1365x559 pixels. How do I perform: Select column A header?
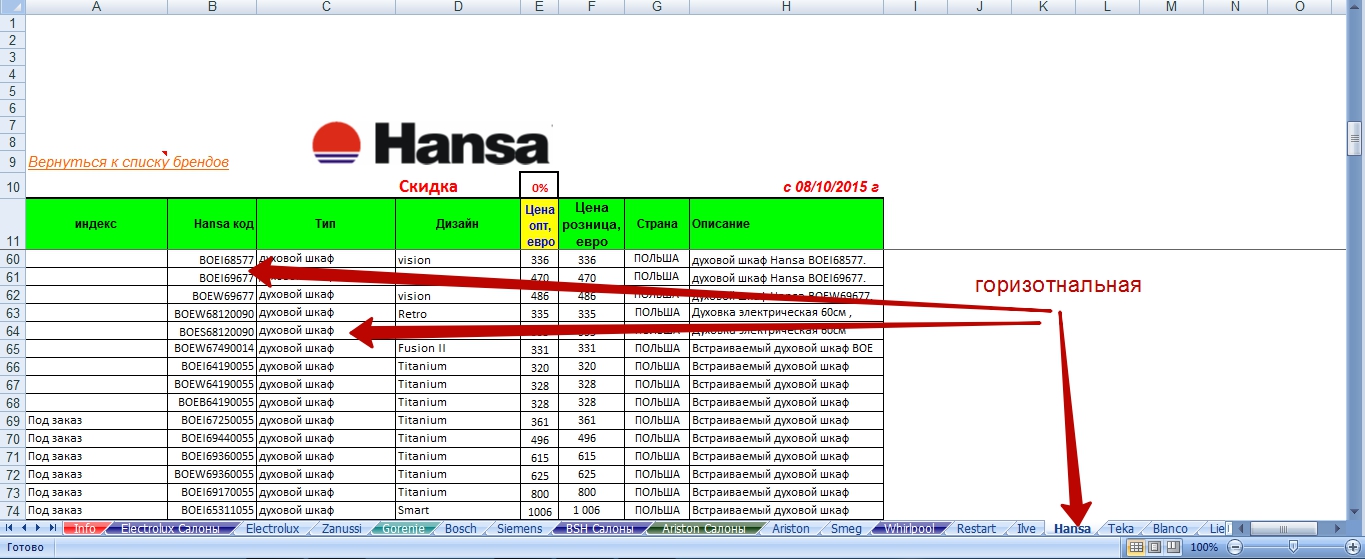(96, 7)
